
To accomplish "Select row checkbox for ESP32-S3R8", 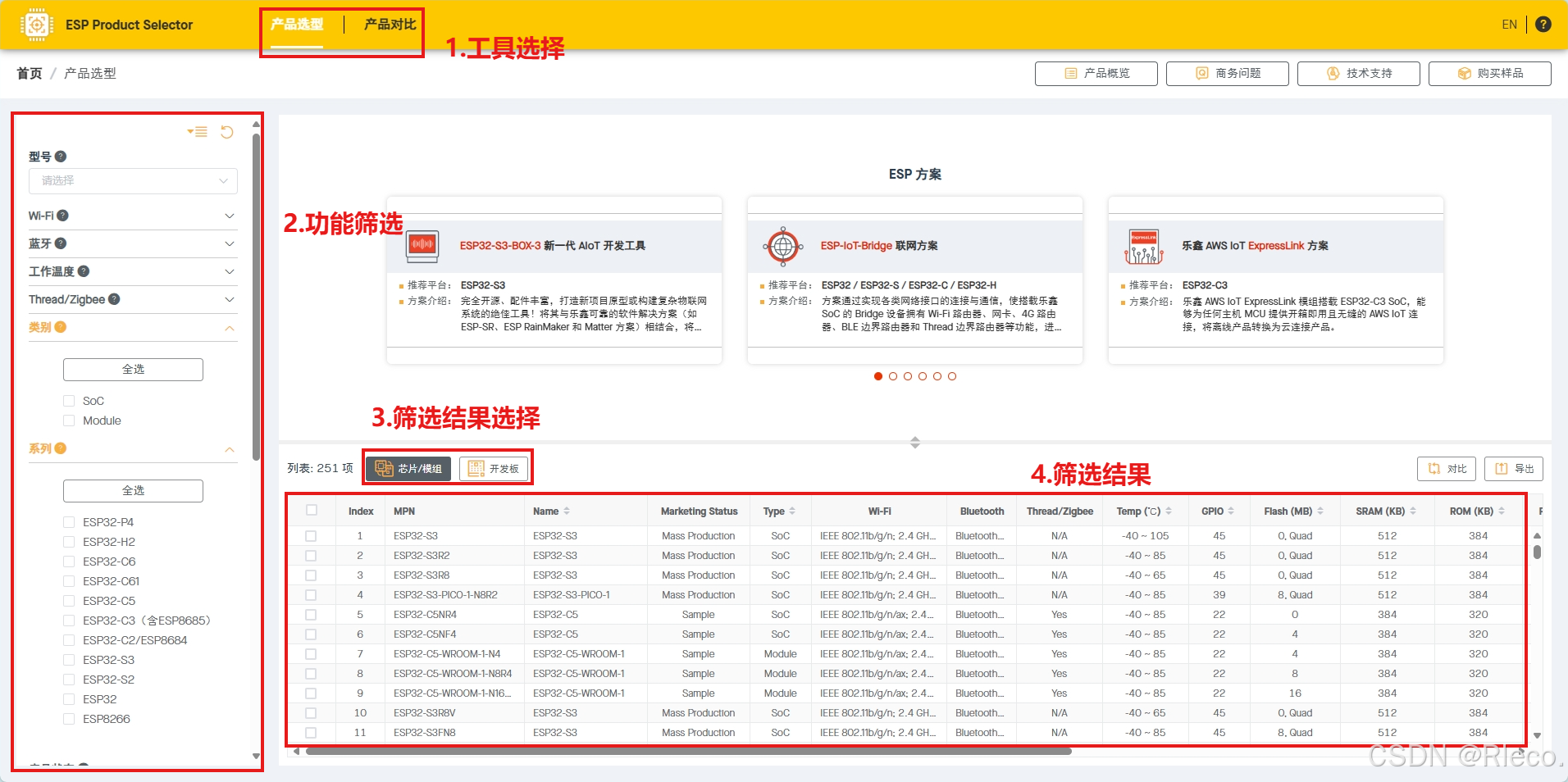I will (311, 575).
